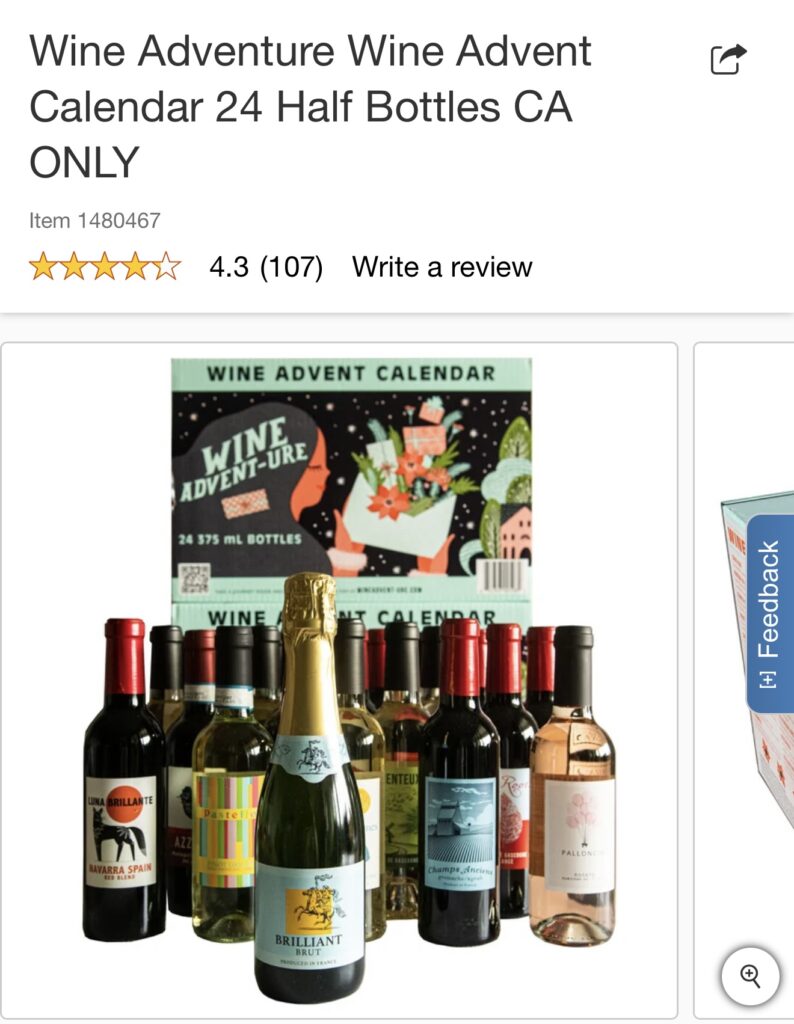This screenshot has width=794, height=1024.
Task: Tap the Brilliant Brut sparkling bottle
Action: pos(310,788)
